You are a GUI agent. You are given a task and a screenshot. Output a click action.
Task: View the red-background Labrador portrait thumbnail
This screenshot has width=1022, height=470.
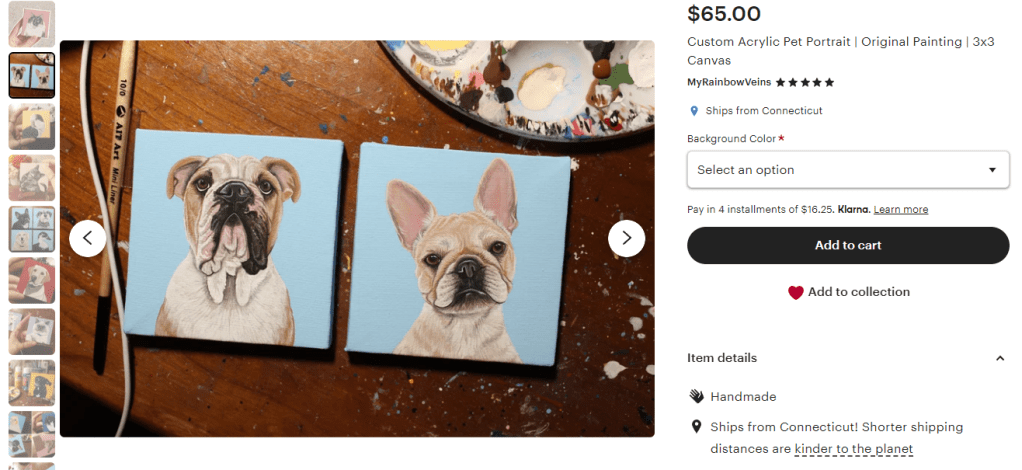pos(32,281)
